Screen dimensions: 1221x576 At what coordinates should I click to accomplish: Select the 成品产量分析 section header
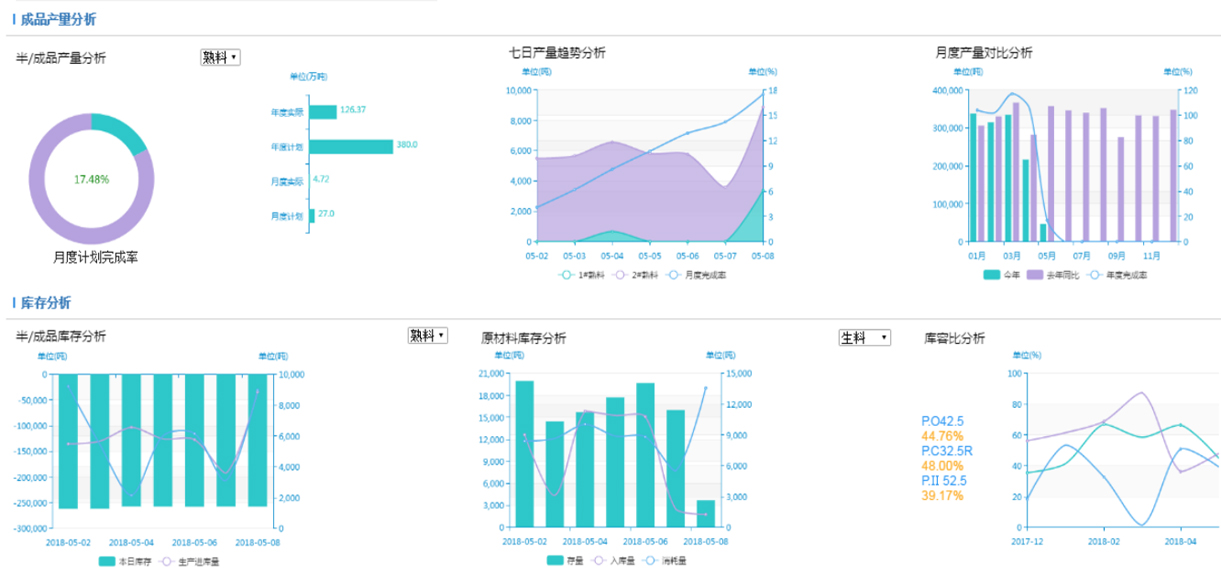coord(58,20)
